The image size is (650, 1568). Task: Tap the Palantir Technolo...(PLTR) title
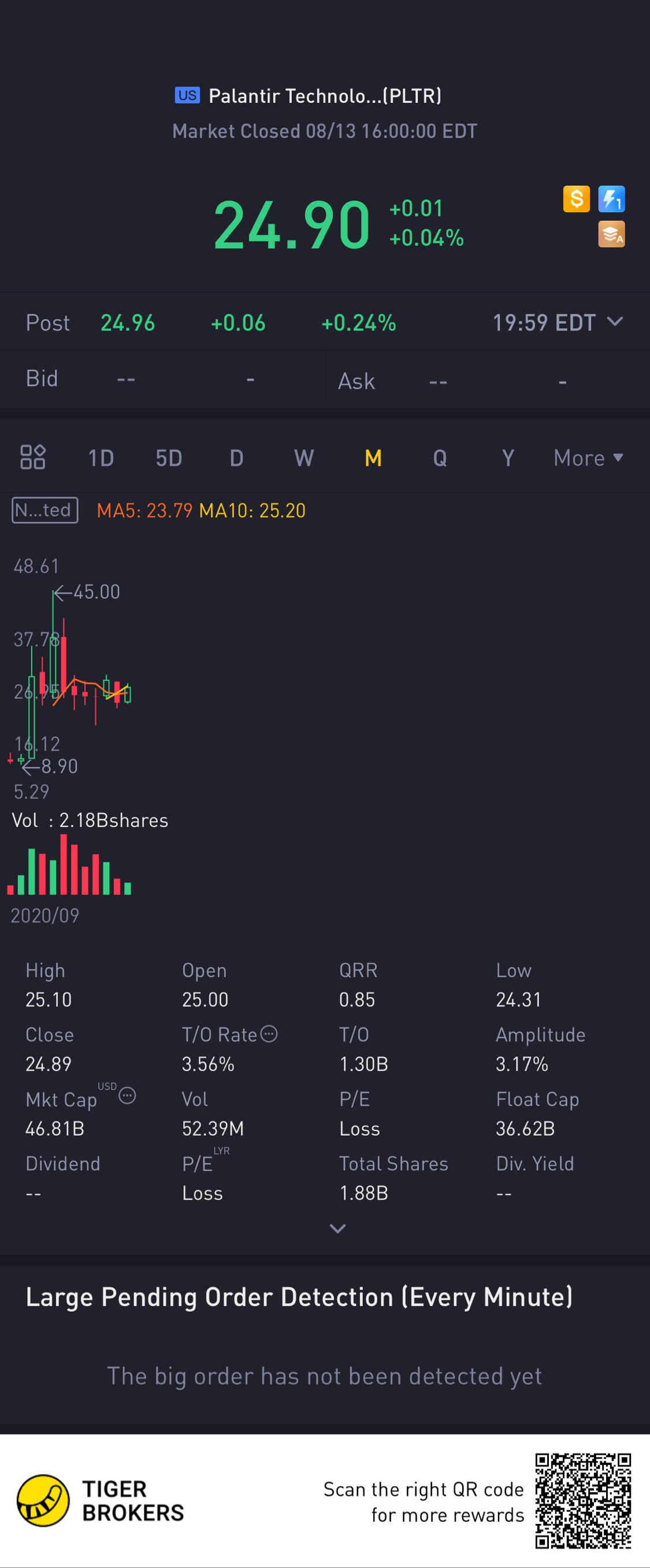325,95
